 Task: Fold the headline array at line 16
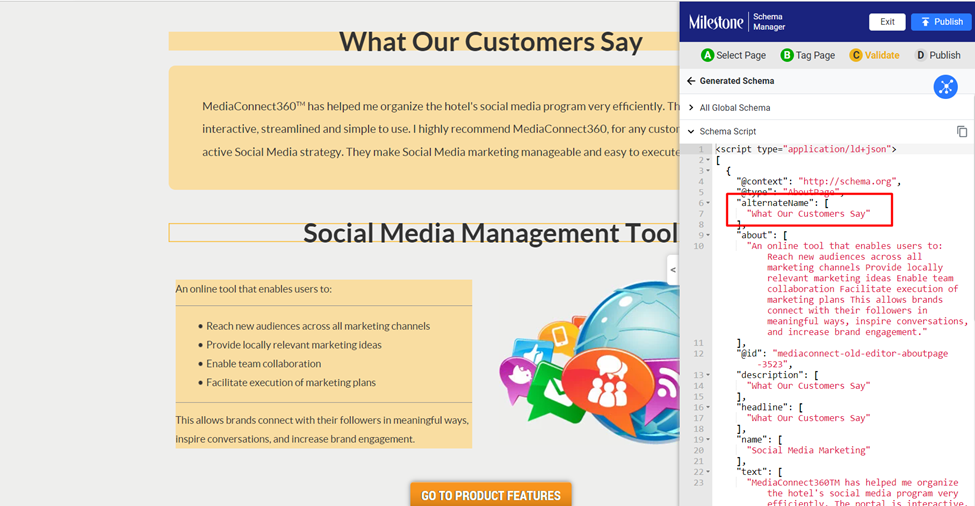click(708, 408)
